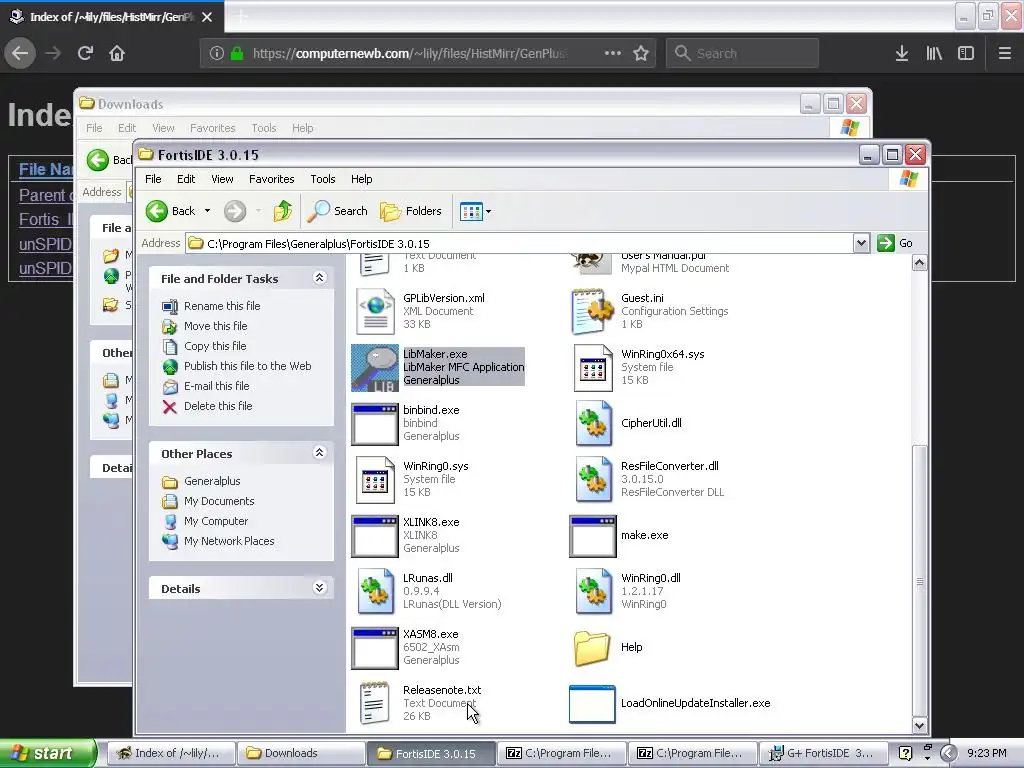This screenshot has height=768, width=1024.
Task: Click the Back button in FortisIDE window
Action: 171,211
